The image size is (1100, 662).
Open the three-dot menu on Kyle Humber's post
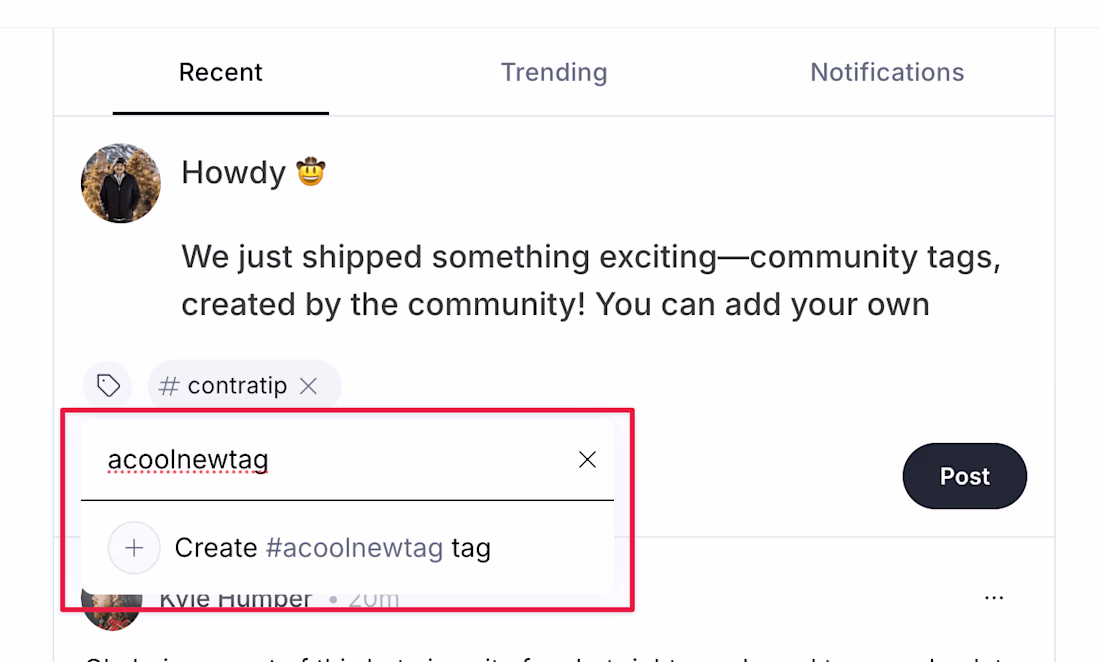pos(993,598)
